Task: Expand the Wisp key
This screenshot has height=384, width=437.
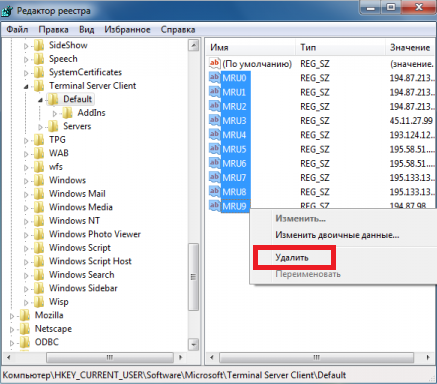Action: pos(26,303)
